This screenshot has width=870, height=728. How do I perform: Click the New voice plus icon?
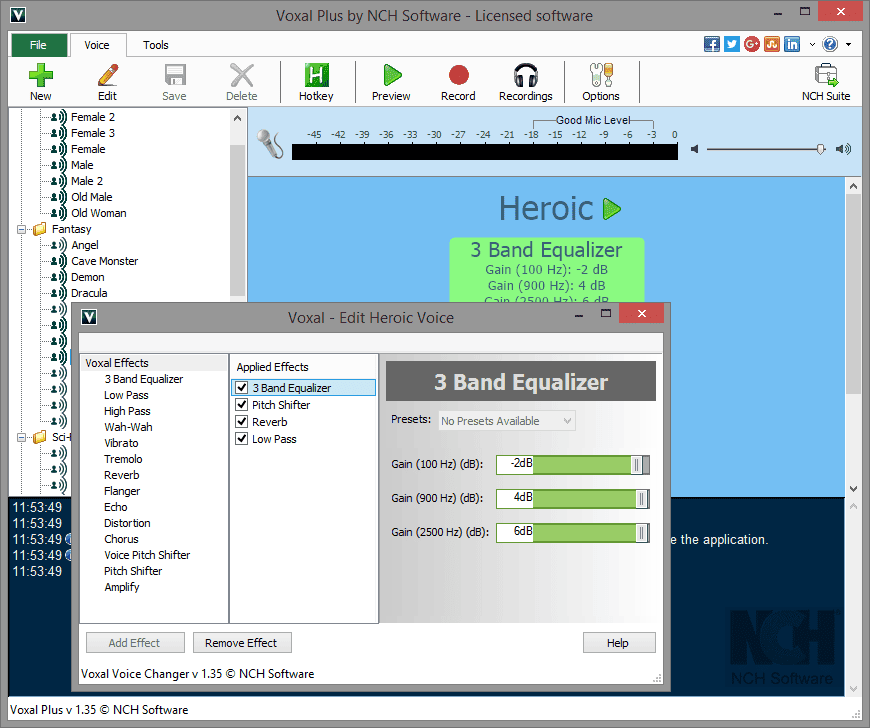point(41,75)
